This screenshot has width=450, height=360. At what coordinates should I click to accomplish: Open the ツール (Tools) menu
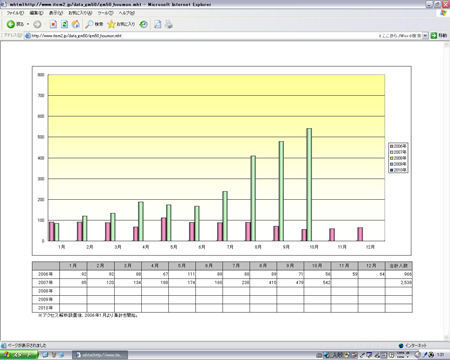[x=105, y=13]
